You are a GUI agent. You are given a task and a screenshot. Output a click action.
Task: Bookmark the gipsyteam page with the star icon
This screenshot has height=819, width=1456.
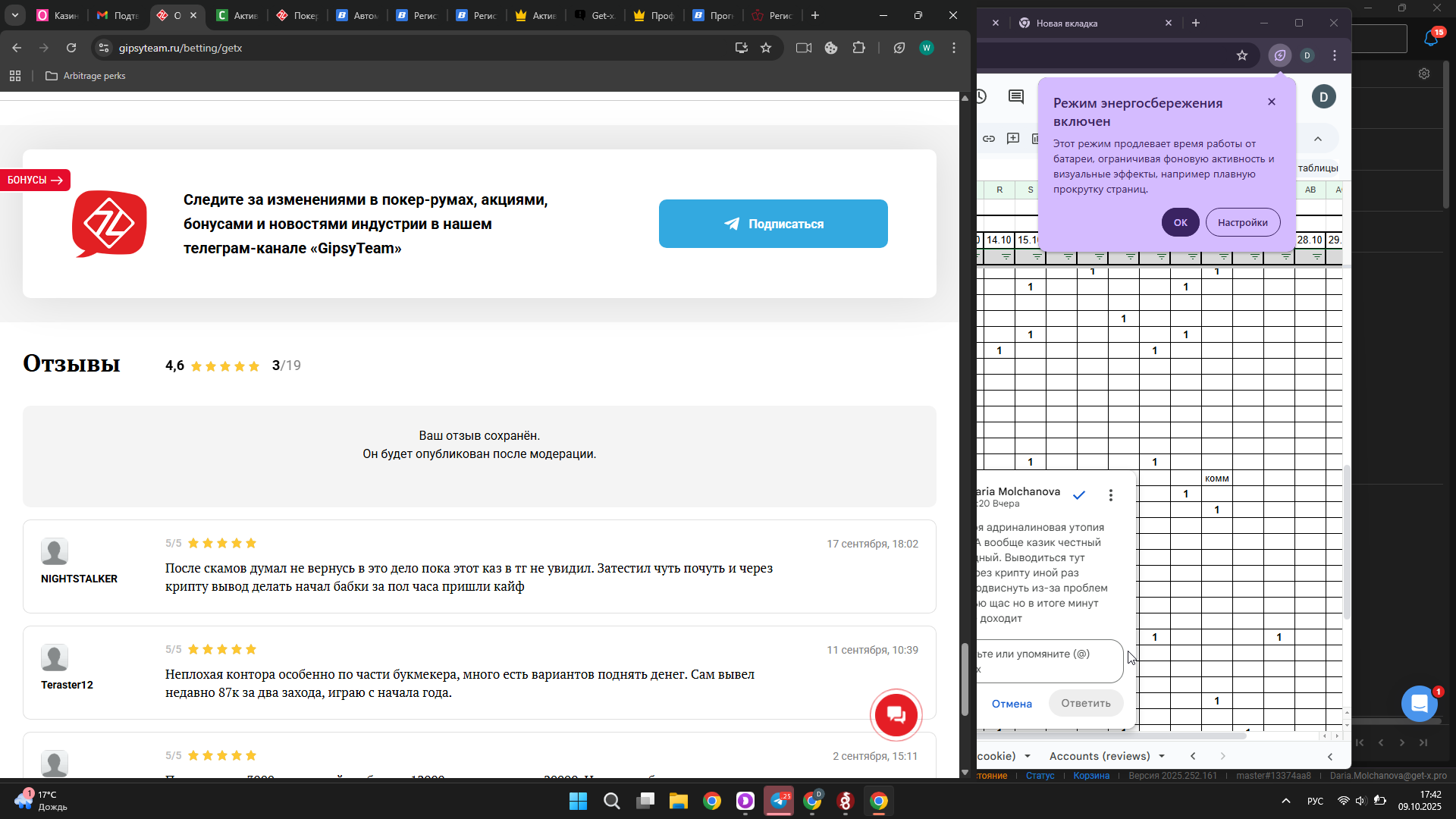pos(766,48)
